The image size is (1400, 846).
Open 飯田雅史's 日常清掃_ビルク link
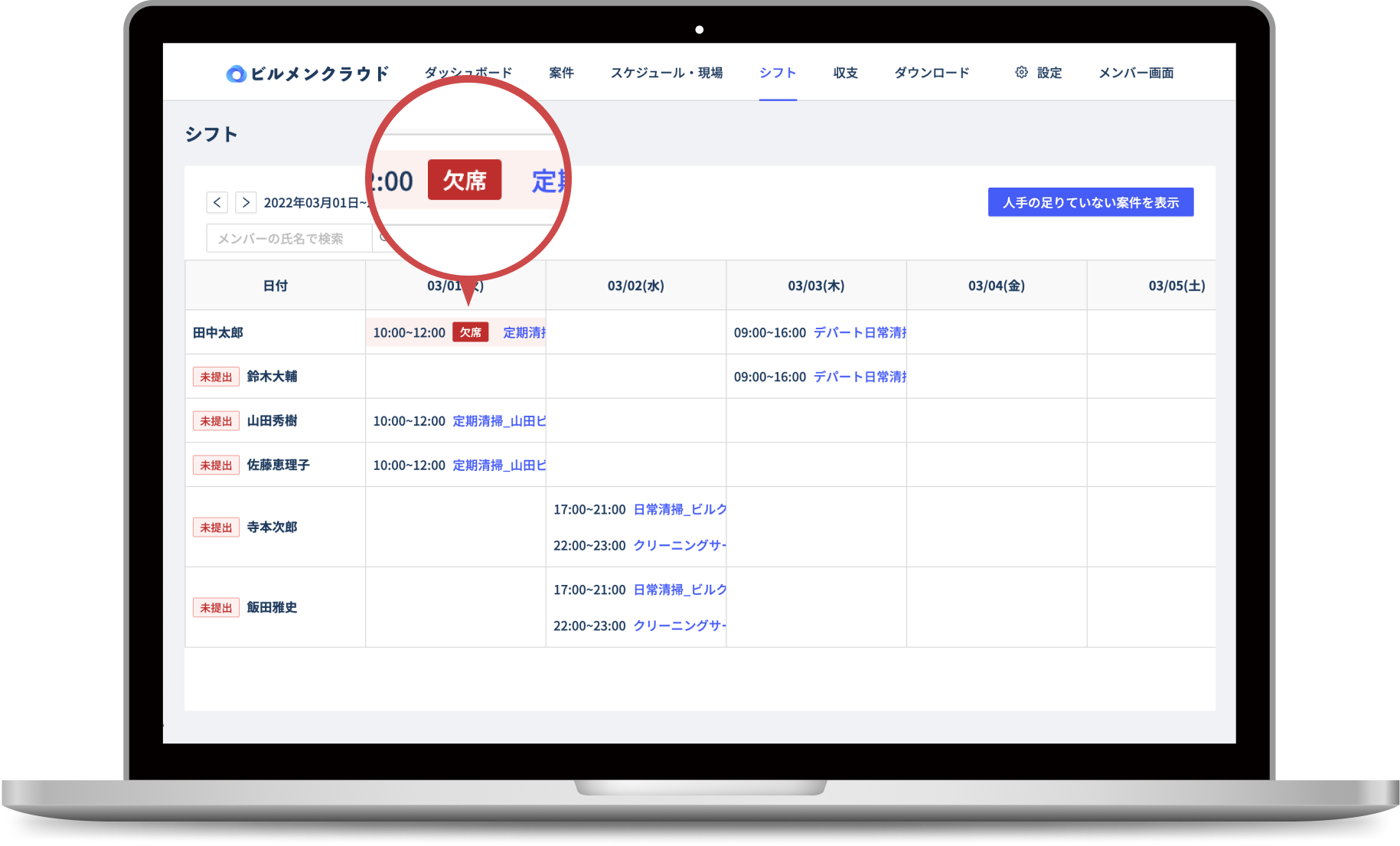tap(680, 590)
